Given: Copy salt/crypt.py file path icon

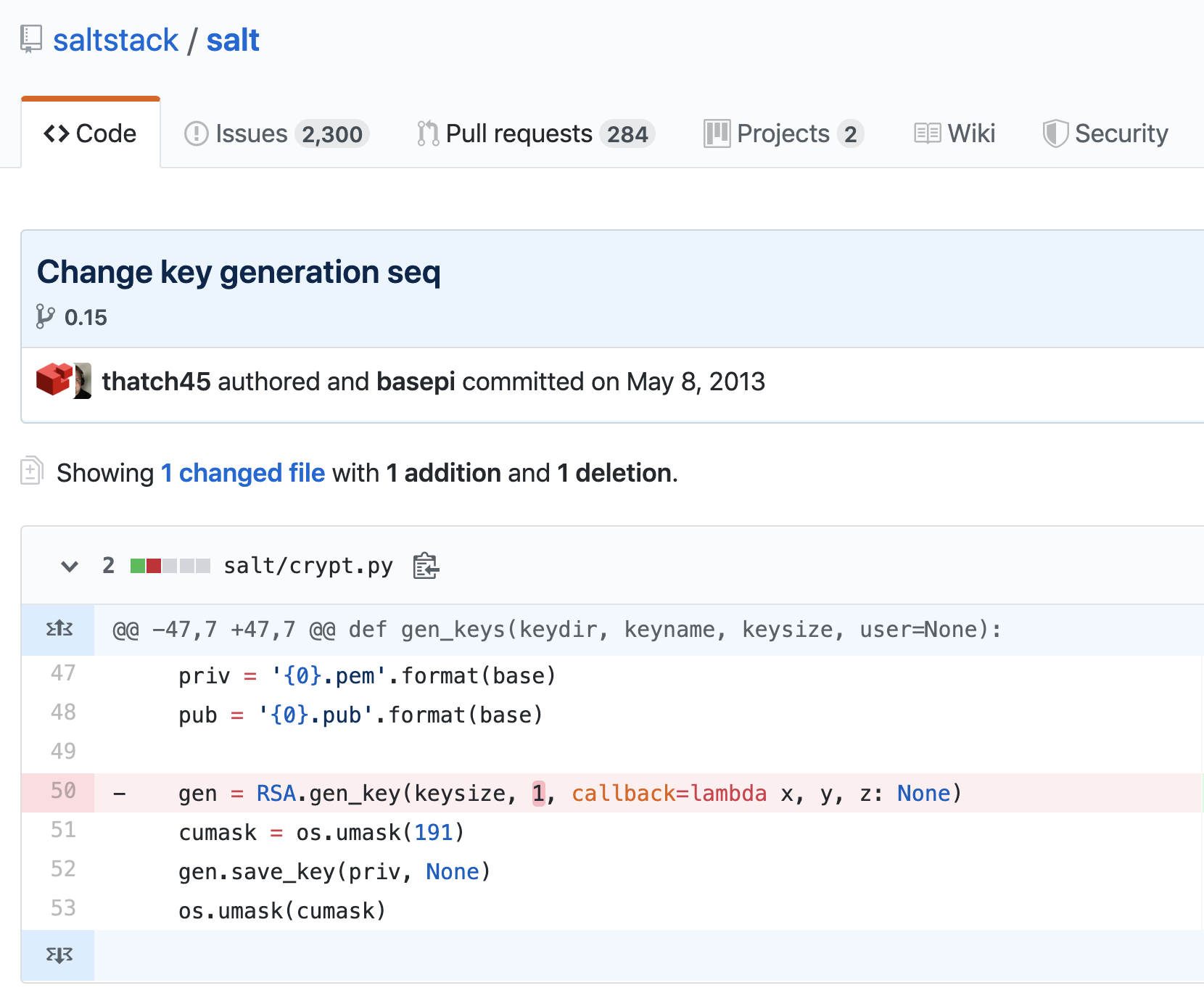Looking at the screenshot, I should point(426,566).
